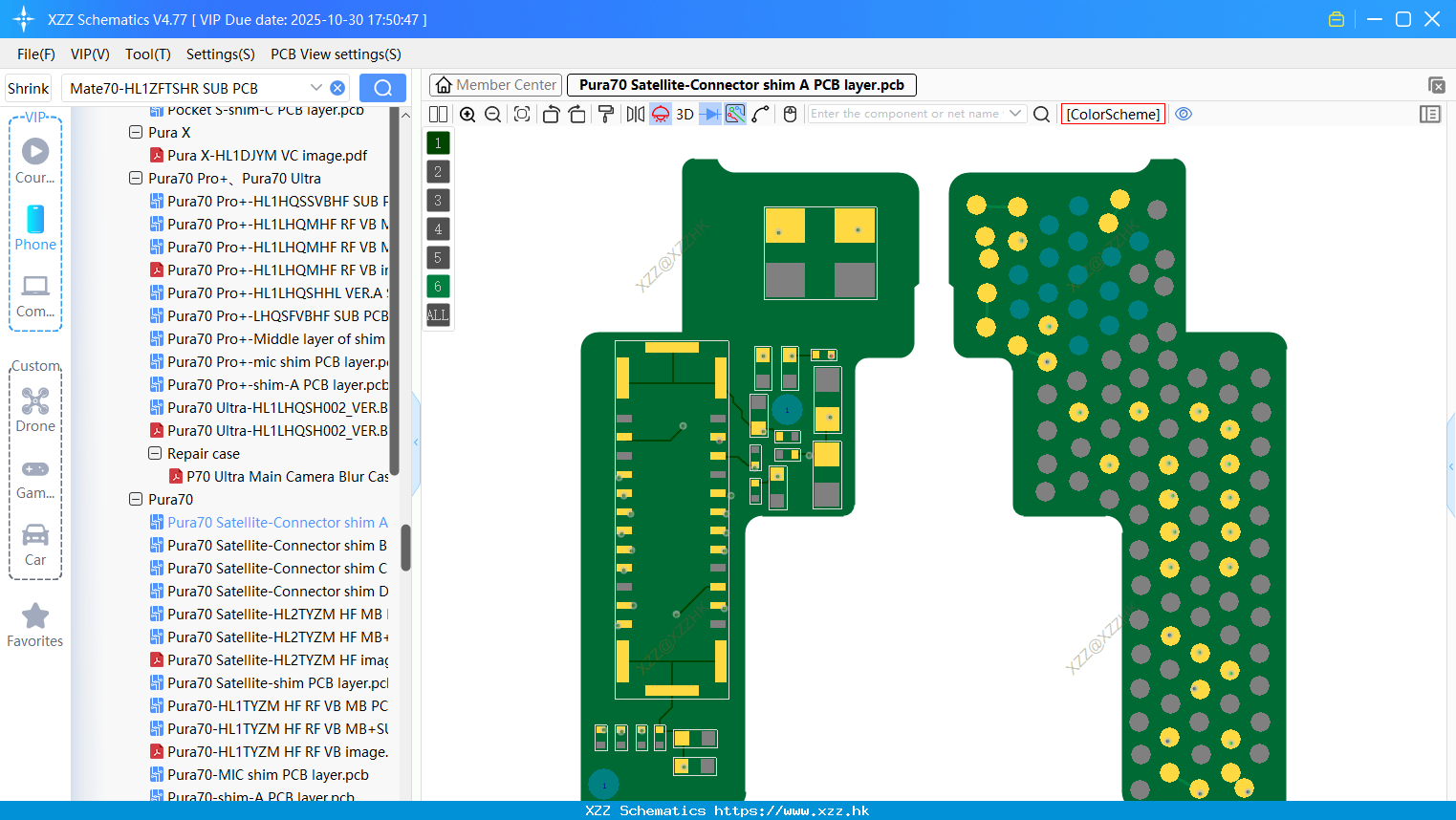Click XZZ Schematics website link in status bar
Viewport: 1456px width, 820px height.
[x=792, y=810]
